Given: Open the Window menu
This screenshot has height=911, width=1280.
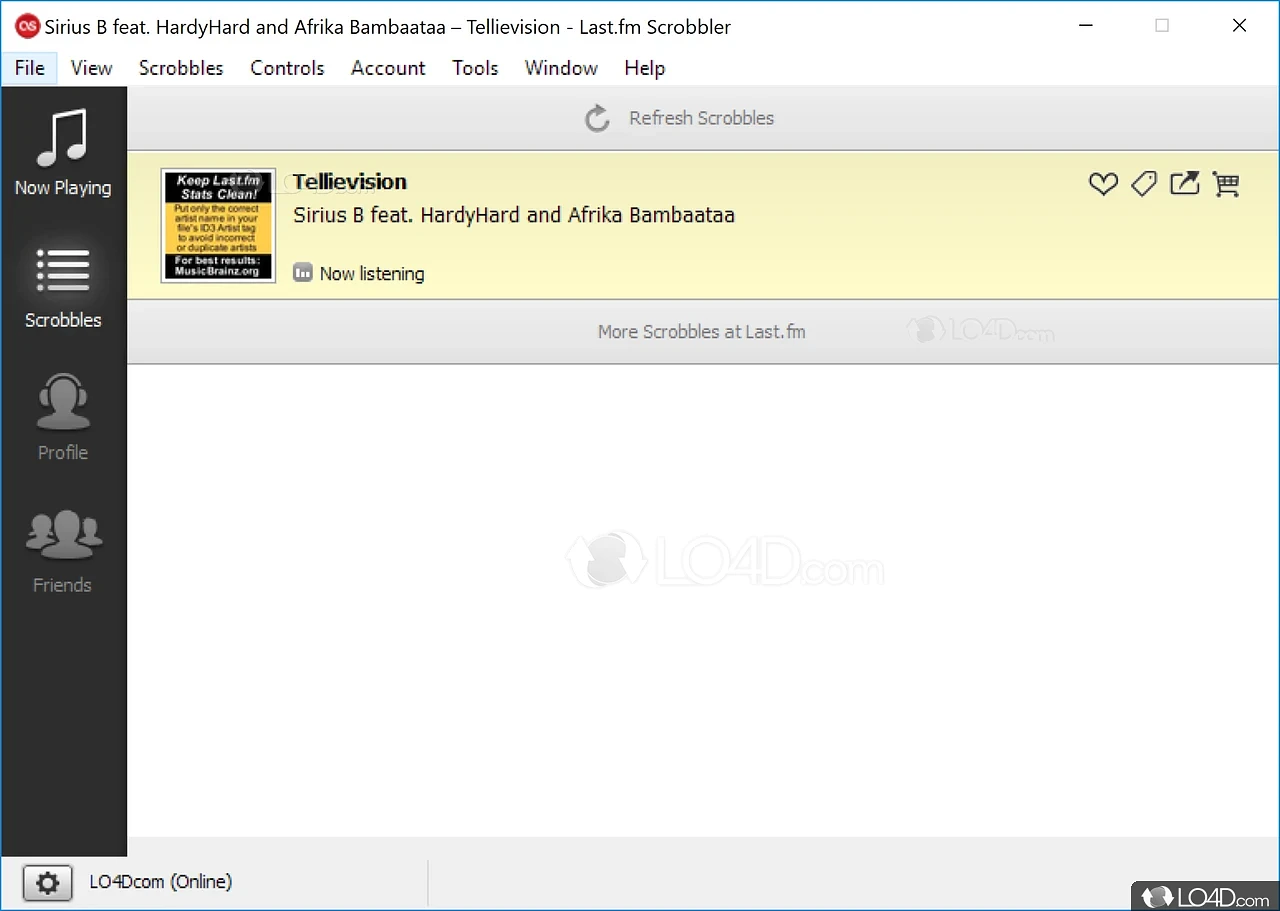Looking at the screenshot, I should 561,68.
